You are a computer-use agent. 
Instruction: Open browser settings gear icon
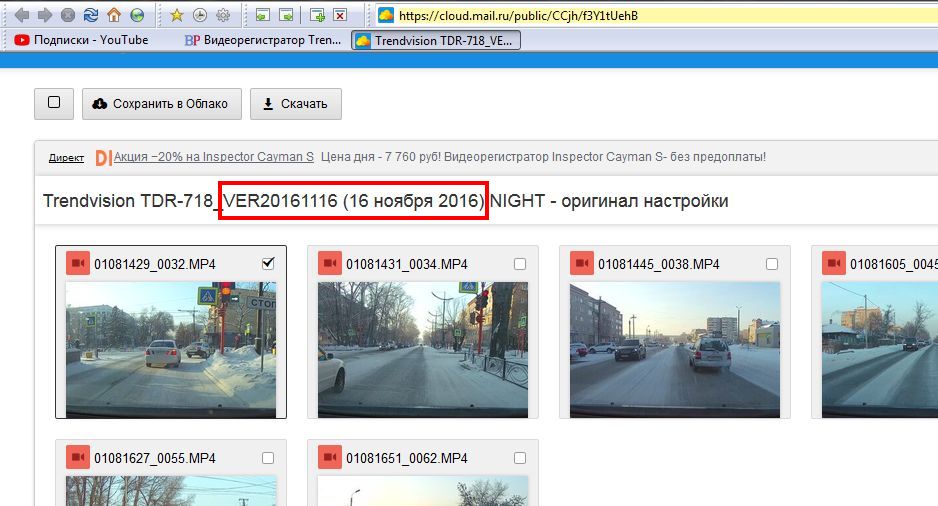click(223, 15)
